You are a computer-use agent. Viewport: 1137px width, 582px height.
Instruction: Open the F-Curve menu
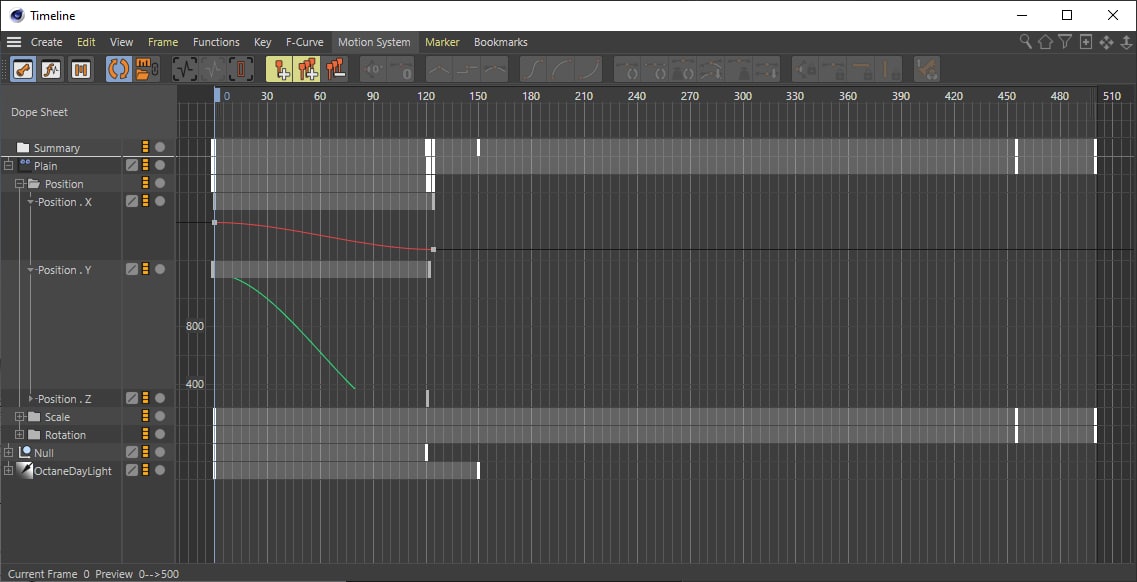305,42
